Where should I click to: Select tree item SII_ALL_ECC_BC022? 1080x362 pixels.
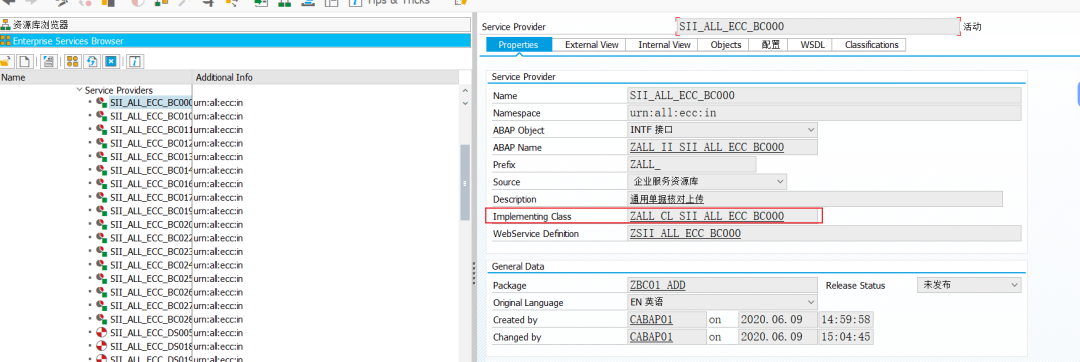click(151, 237)
